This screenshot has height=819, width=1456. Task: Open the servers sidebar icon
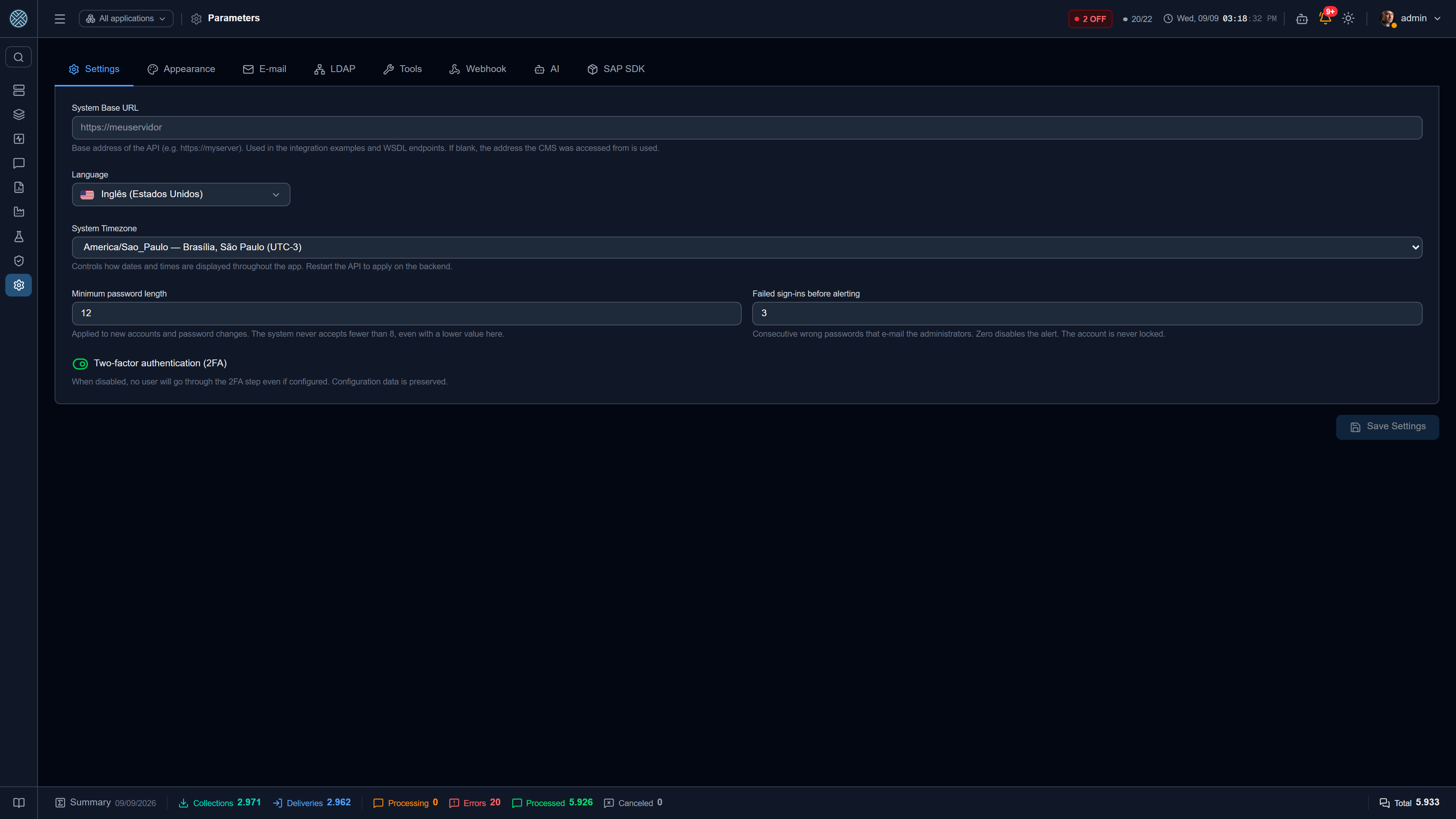19,91
